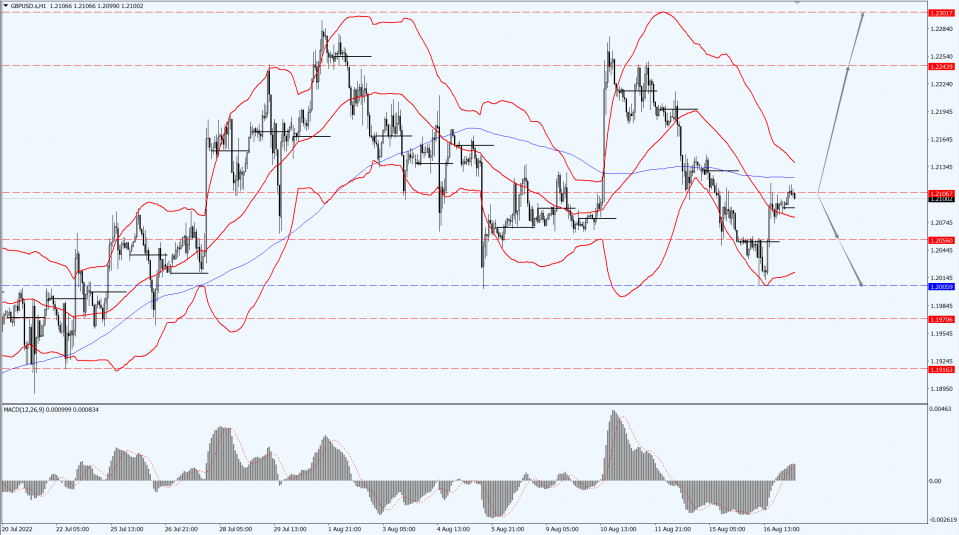Click the upward arrow tip at 1.23017 target

click(862, 14)
